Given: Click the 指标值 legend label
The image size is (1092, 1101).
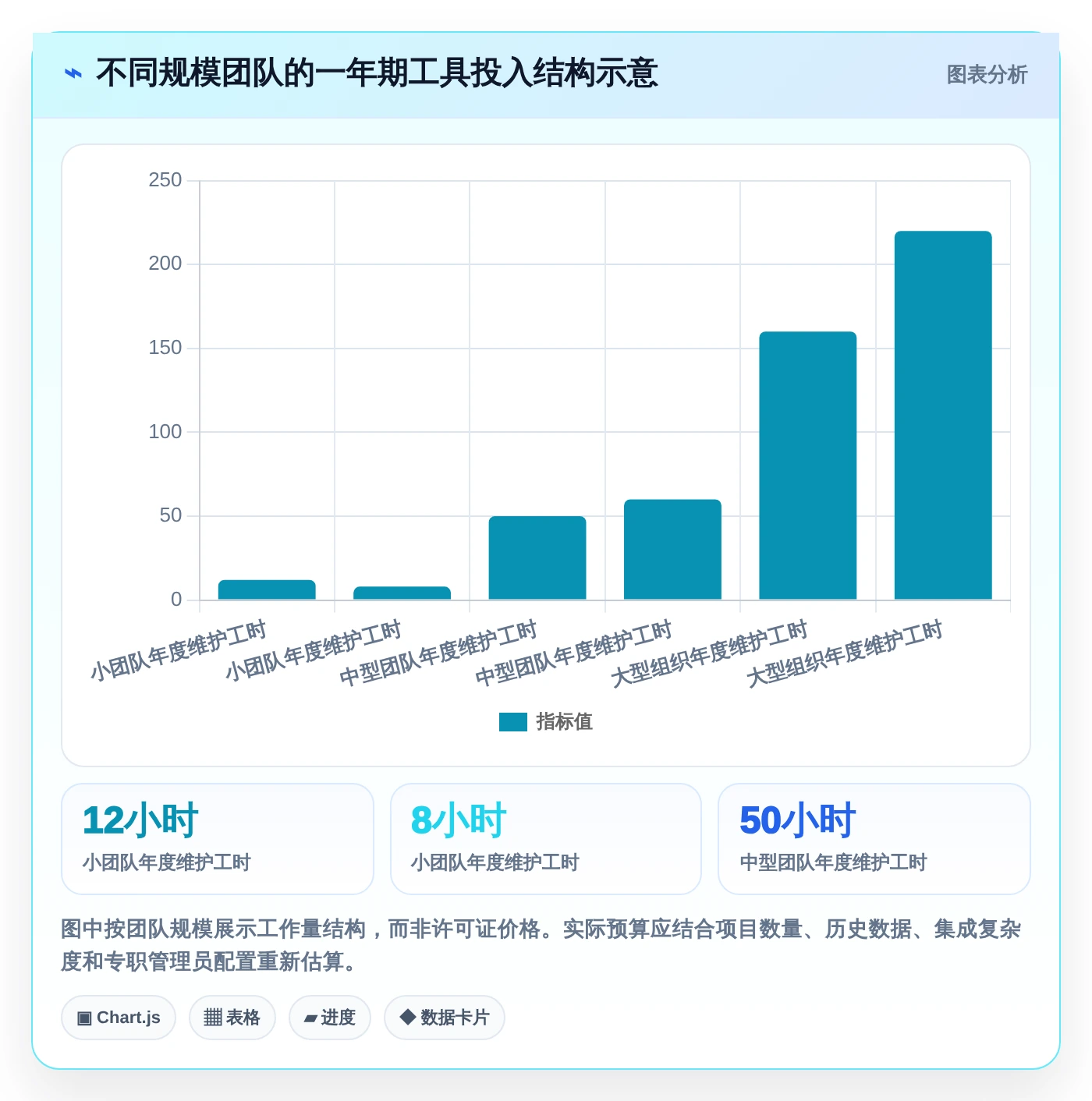Looking at the screenshot, I should [x=565, y=722].
